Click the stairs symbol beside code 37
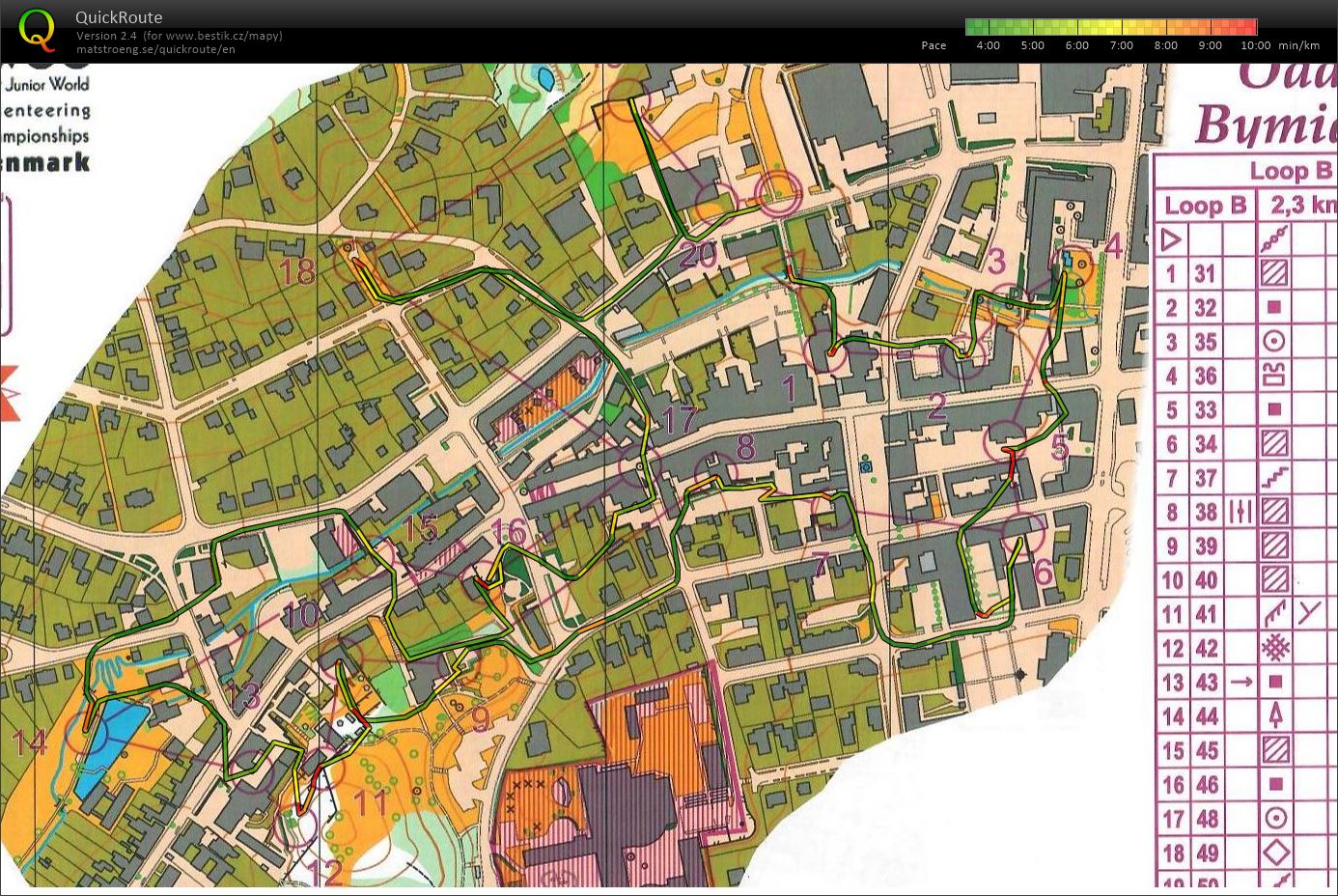This screenshot has height=896, width=1338. 1274,477
